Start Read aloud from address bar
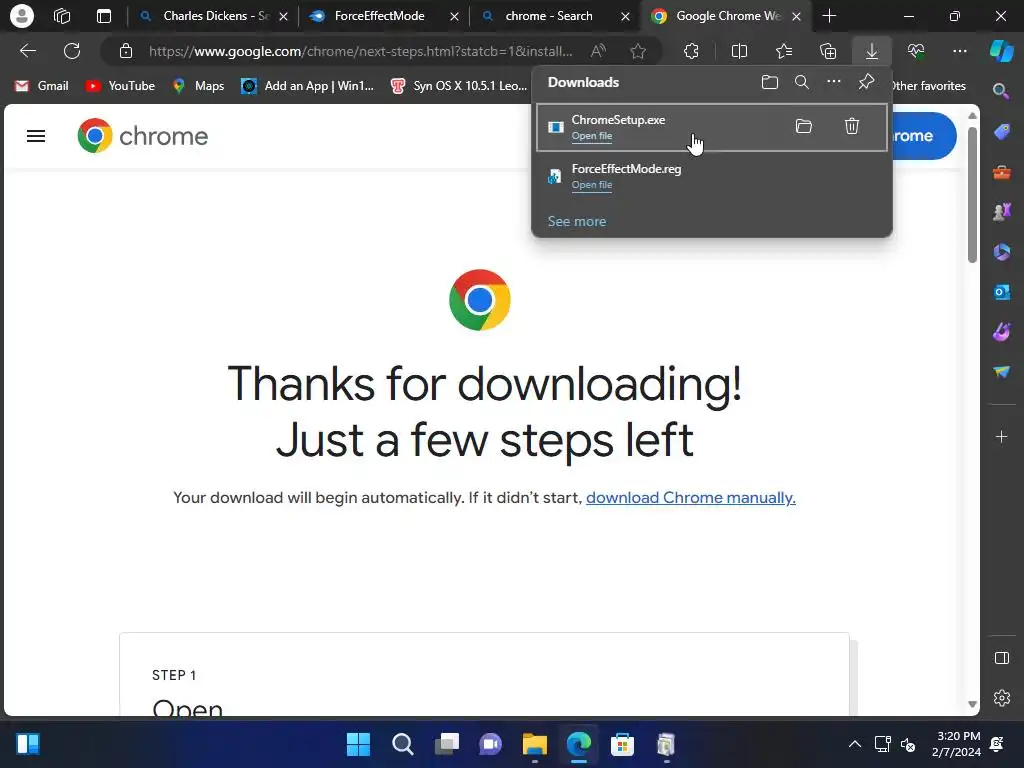Image resolution: width=1024 pixels, height=768 pixels. [x=598, y=51]
